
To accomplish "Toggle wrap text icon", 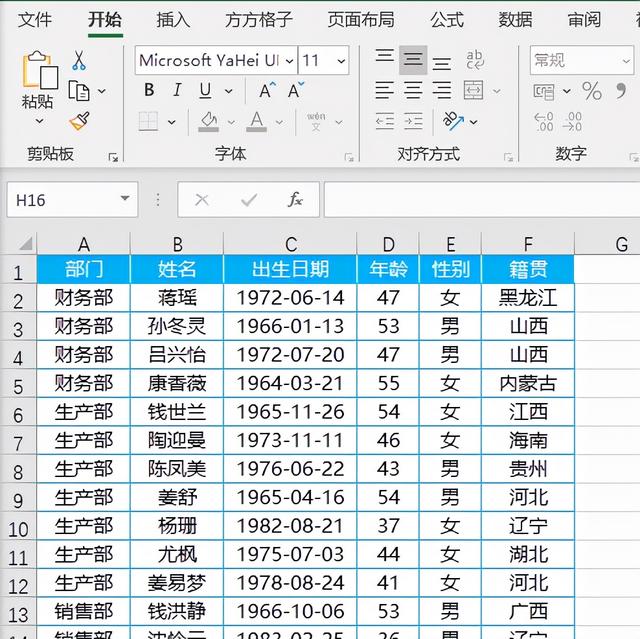I will coord(475,60).
